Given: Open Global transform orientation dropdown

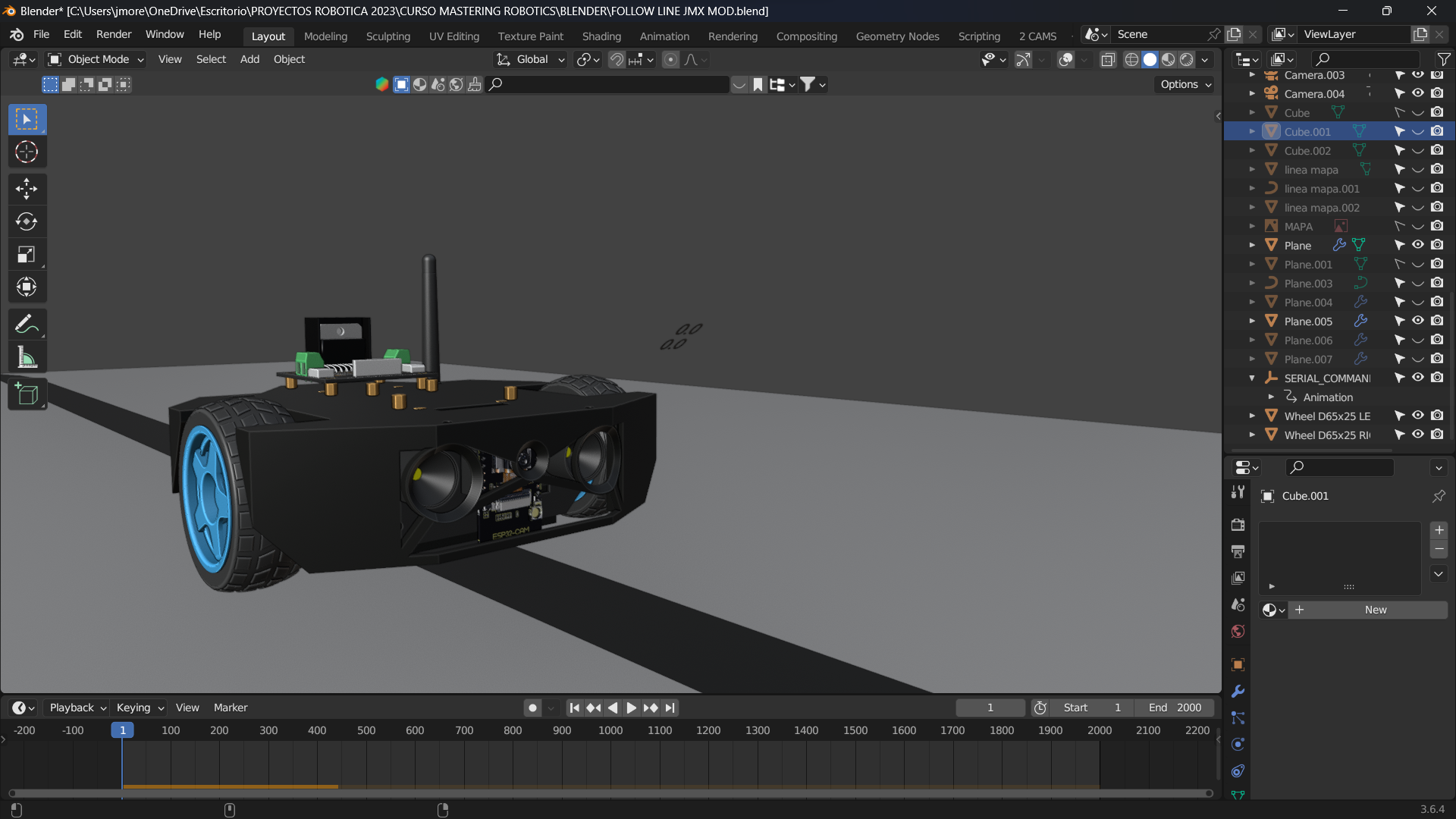Looking at the screenshot, I should pyautogui.click(x=531, y=59).
